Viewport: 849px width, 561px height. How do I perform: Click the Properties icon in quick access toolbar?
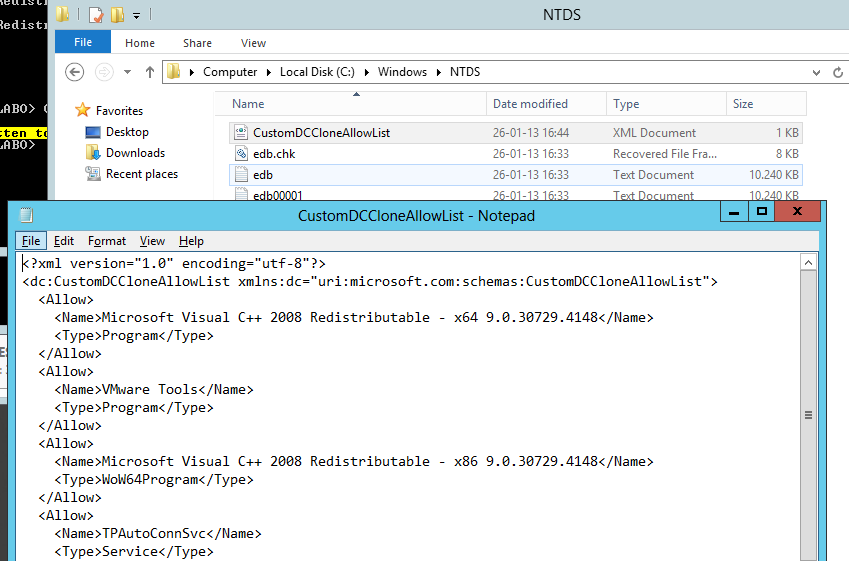tap(96, 15)
